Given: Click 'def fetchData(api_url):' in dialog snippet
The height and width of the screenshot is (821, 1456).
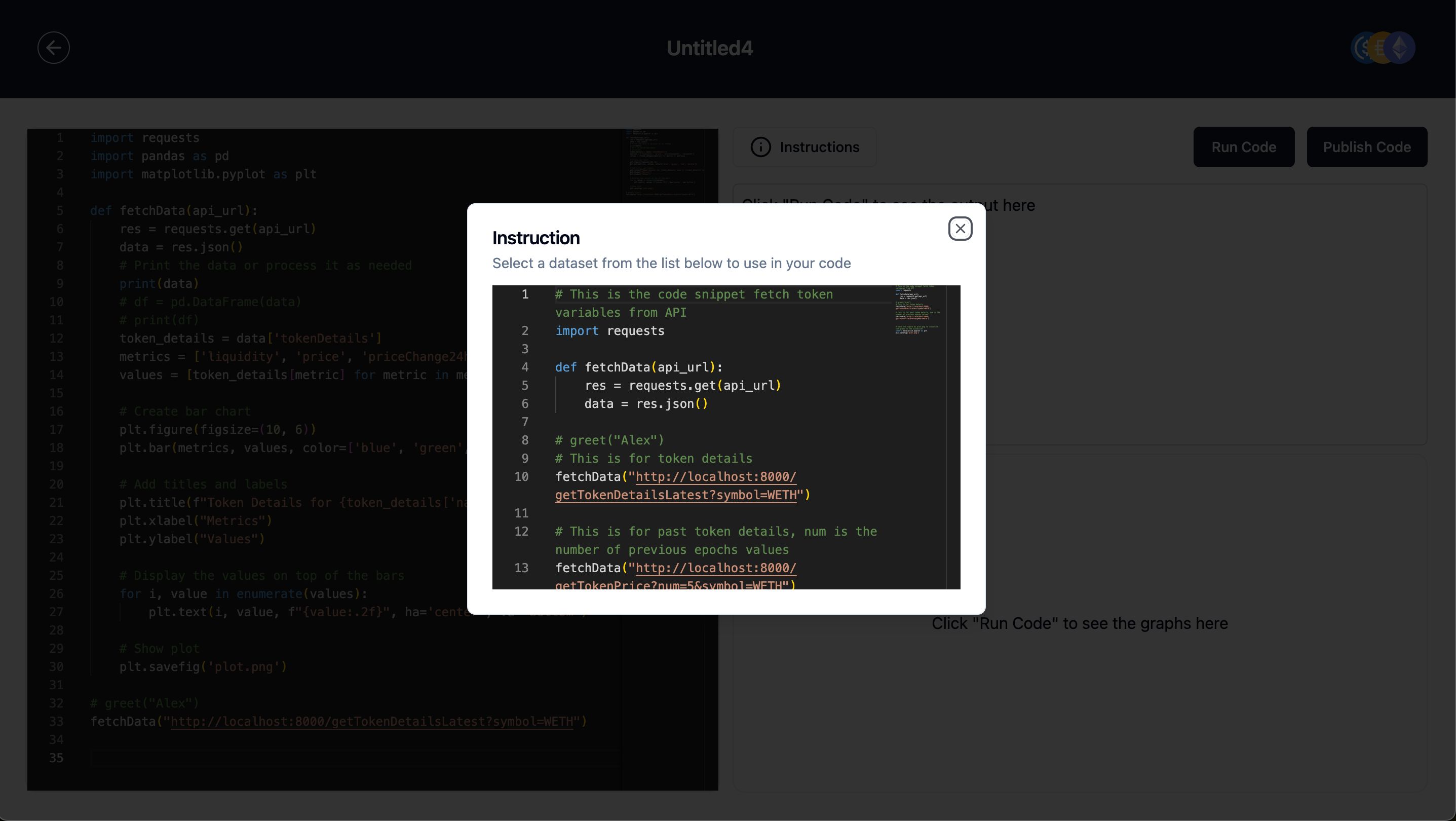Looking at the screenshot, I should point(639,367).
